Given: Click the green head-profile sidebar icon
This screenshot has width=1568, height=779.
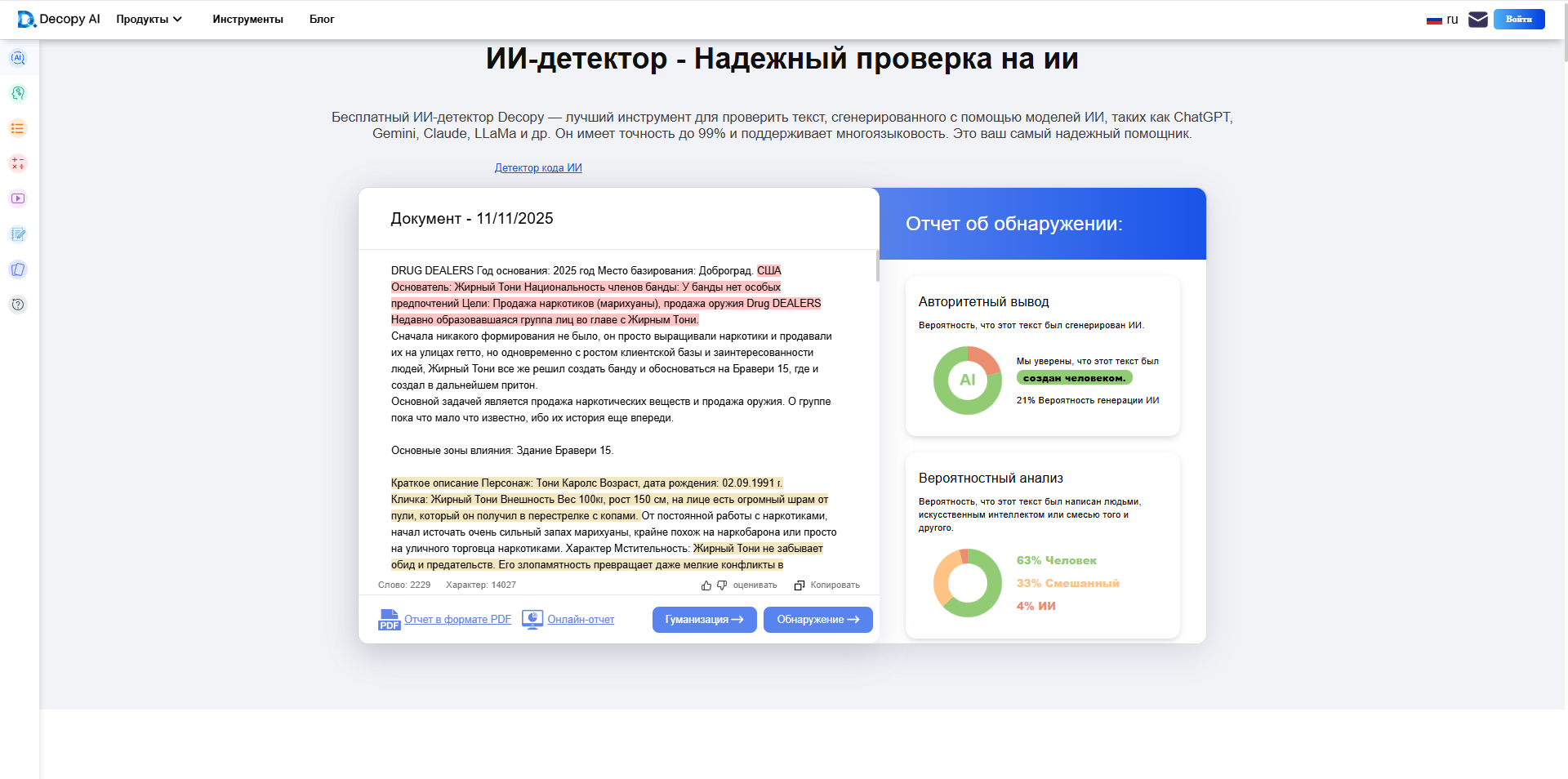Looking at the screenshot, I should click(x=18, y=93).
